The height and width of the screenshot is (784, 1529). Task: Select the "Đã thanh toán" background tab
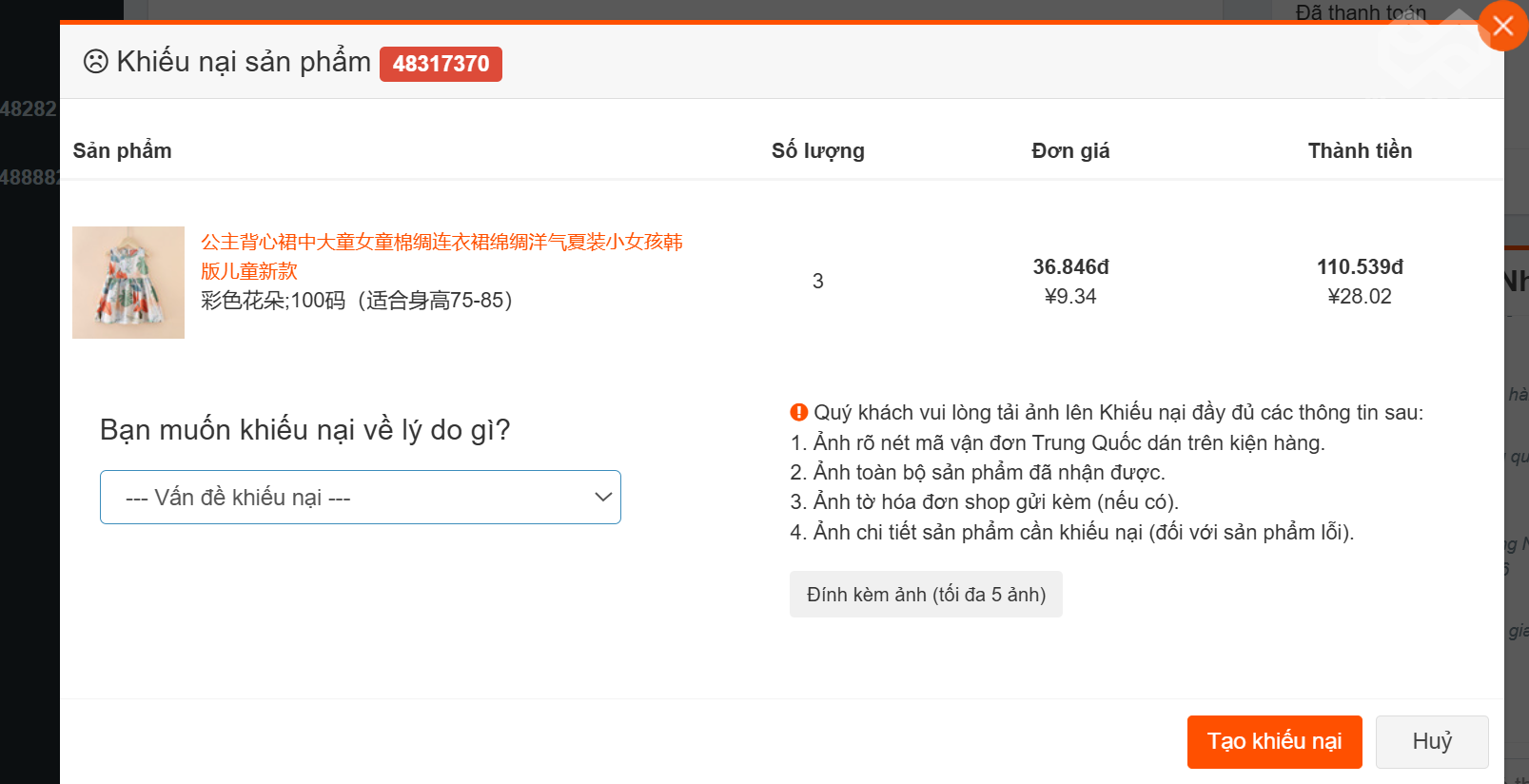pyautogui.click(x=1360, y=12)
